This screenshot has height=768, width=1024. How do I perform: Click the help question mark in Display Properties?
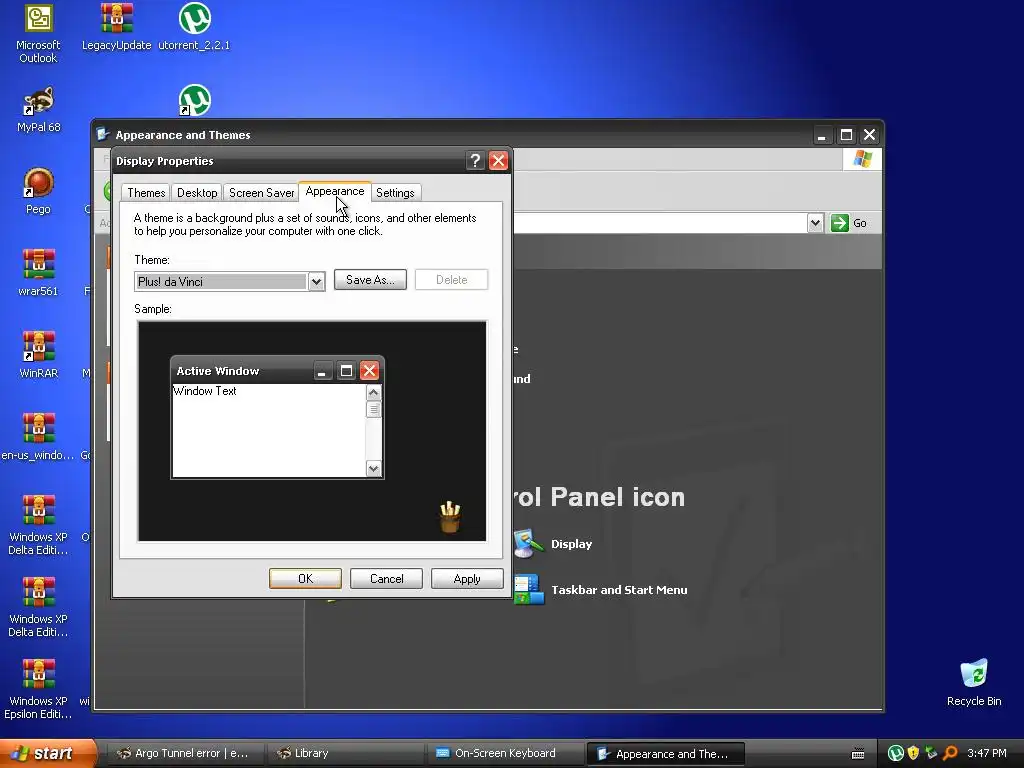[475, 161]
